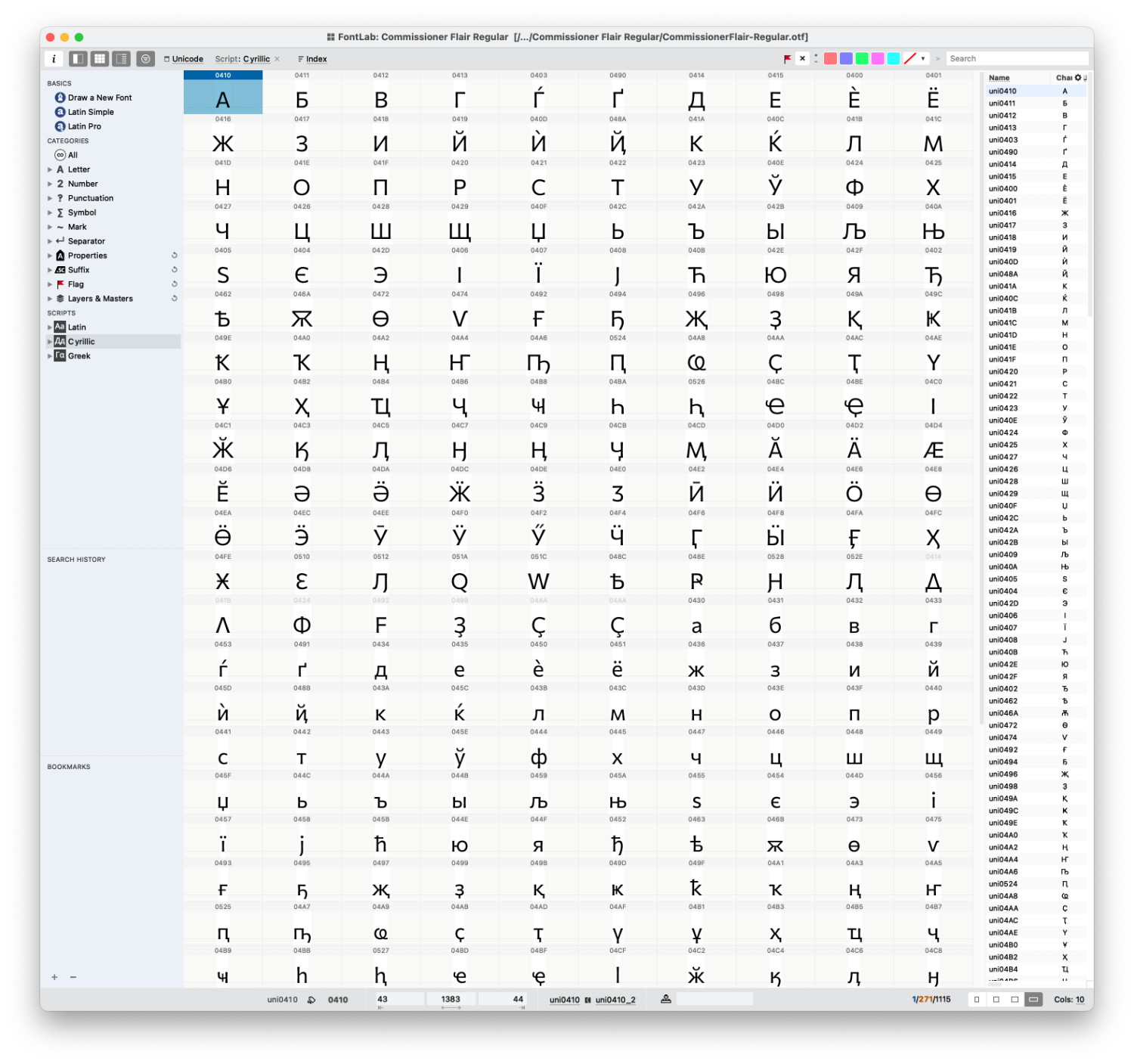Expand the Punctuation category
Screen dimensions: 1134x1064
click(x=50, y=198)
